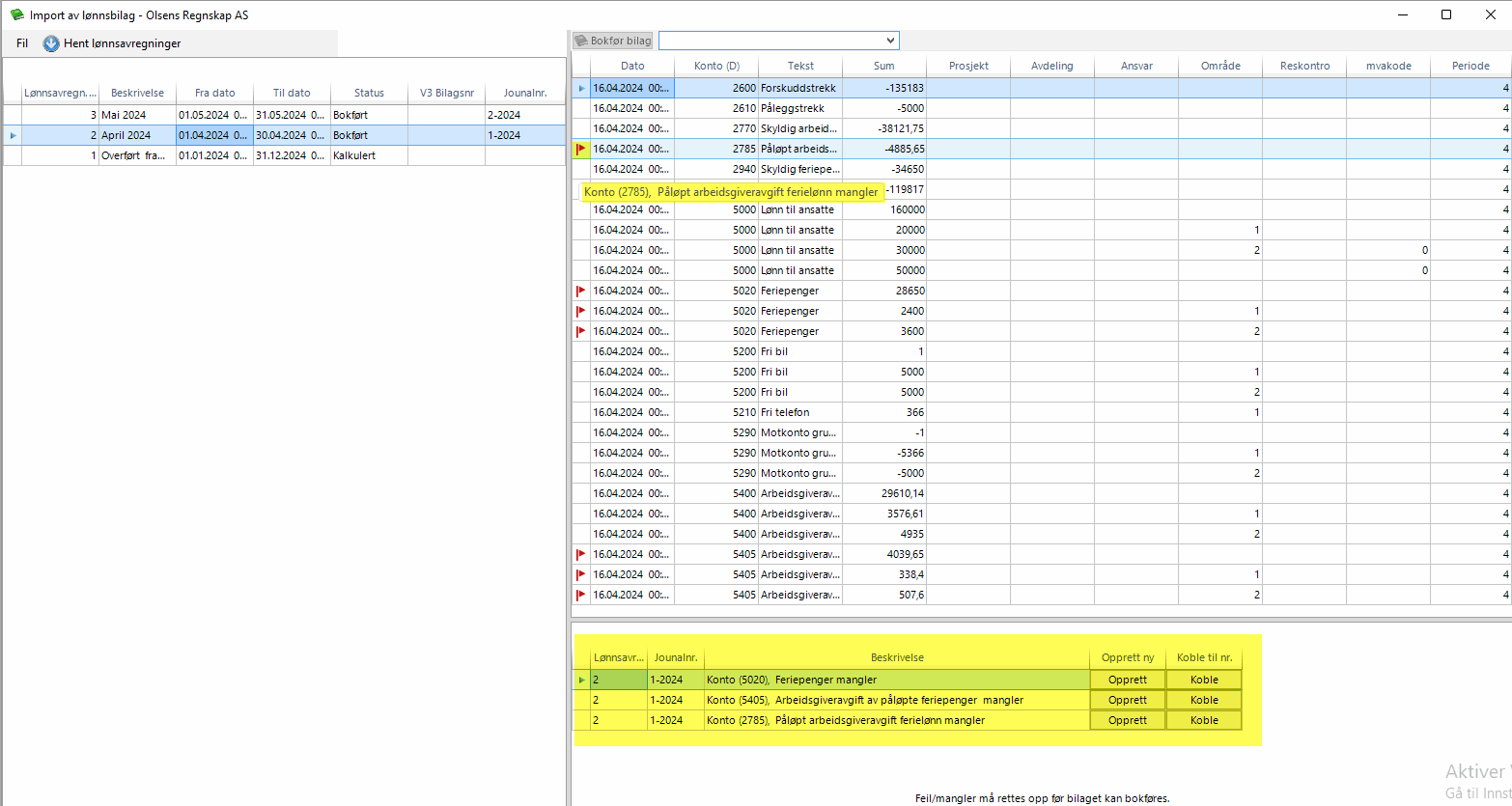
Task: Sort by the Status column header
Action: pyautogui.click(x=369, y=93)
